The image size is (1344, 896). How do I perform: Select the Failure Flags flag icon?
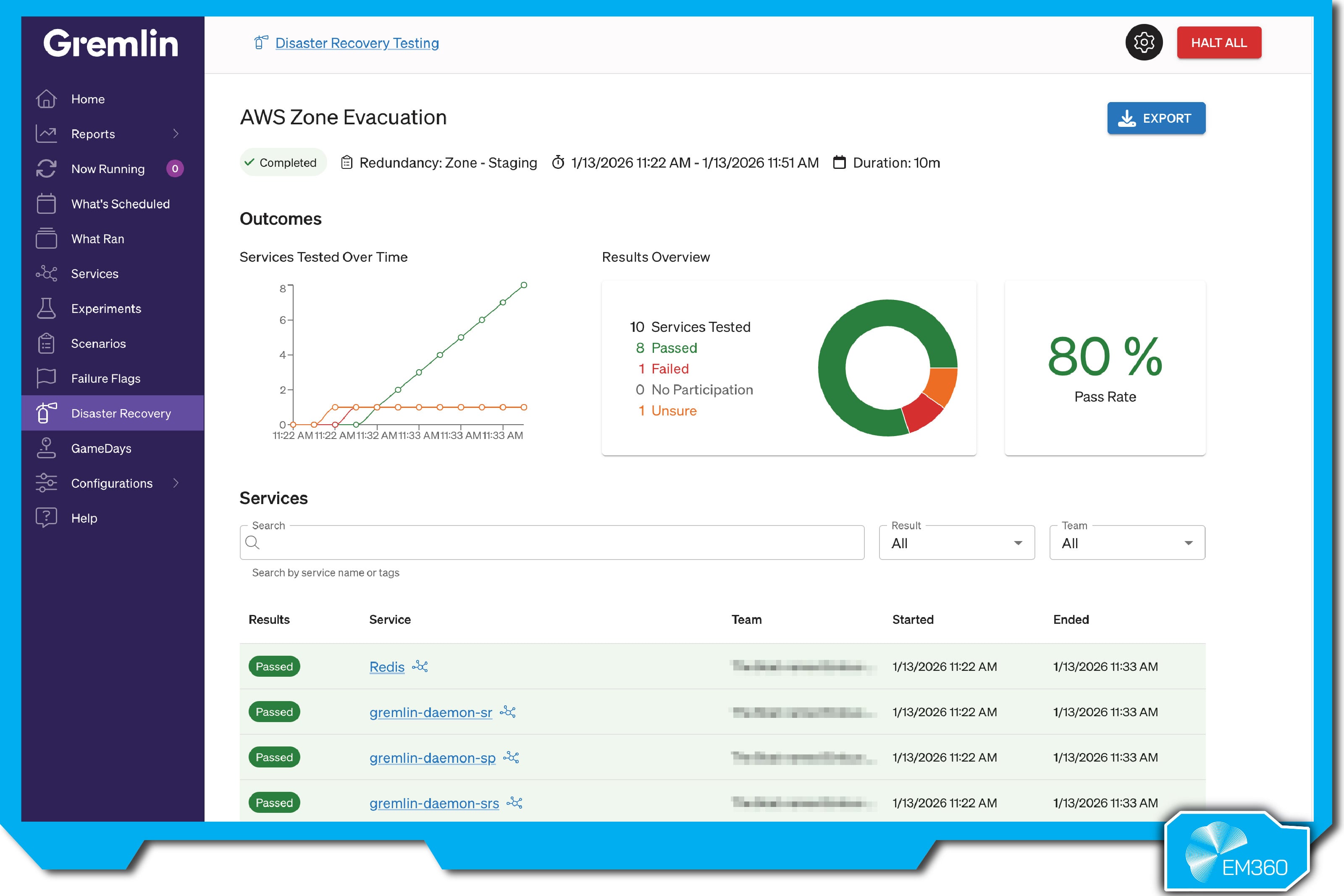(x=46, y=378)
